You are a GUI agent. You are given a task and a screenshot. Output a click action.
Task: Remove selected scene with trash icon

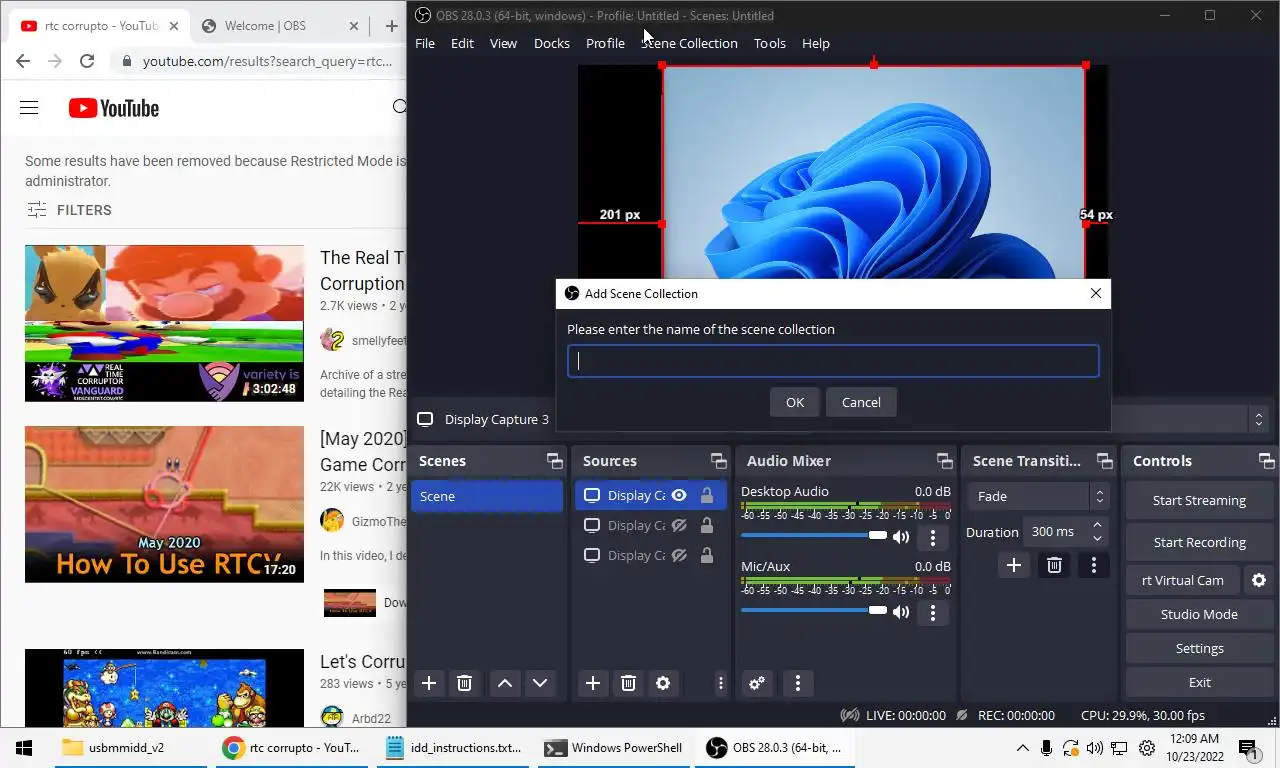tap(464, 683)
